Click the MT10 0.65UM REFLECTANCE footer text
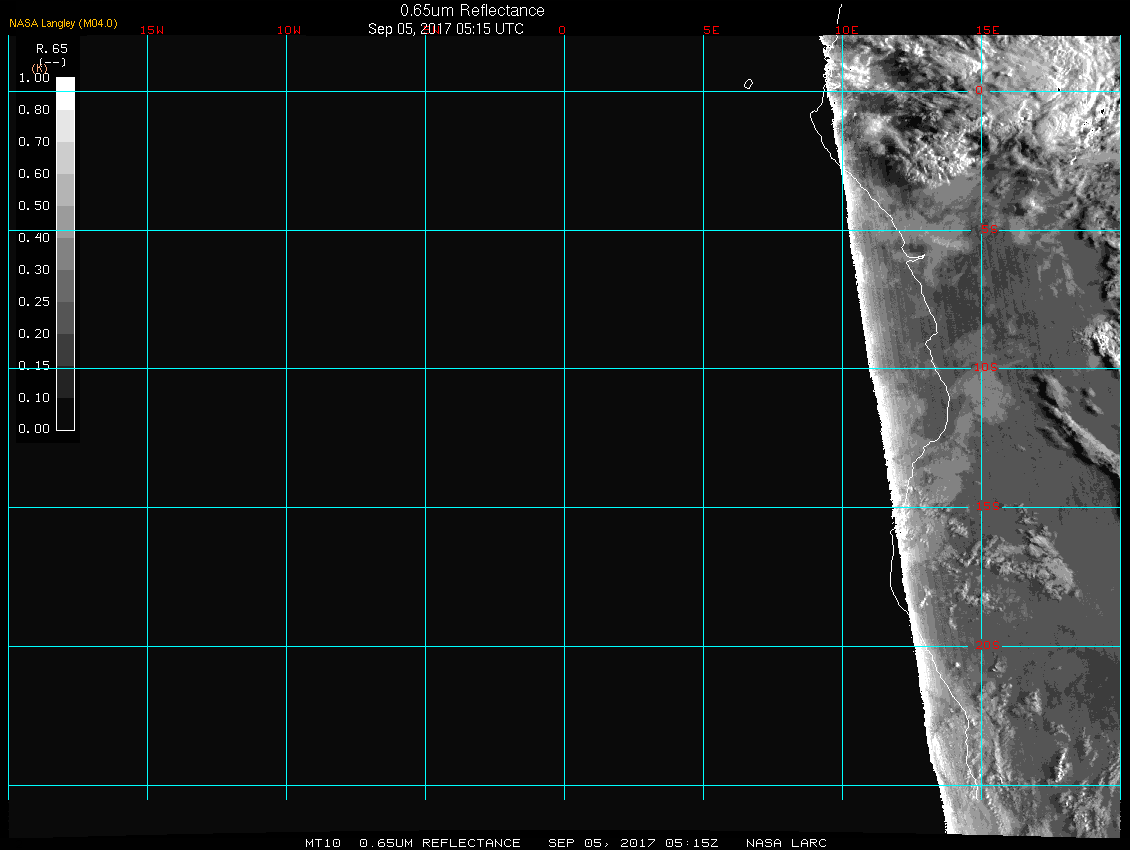The height and width of the screenshot is (850, 1130). [x=413, y=843]
